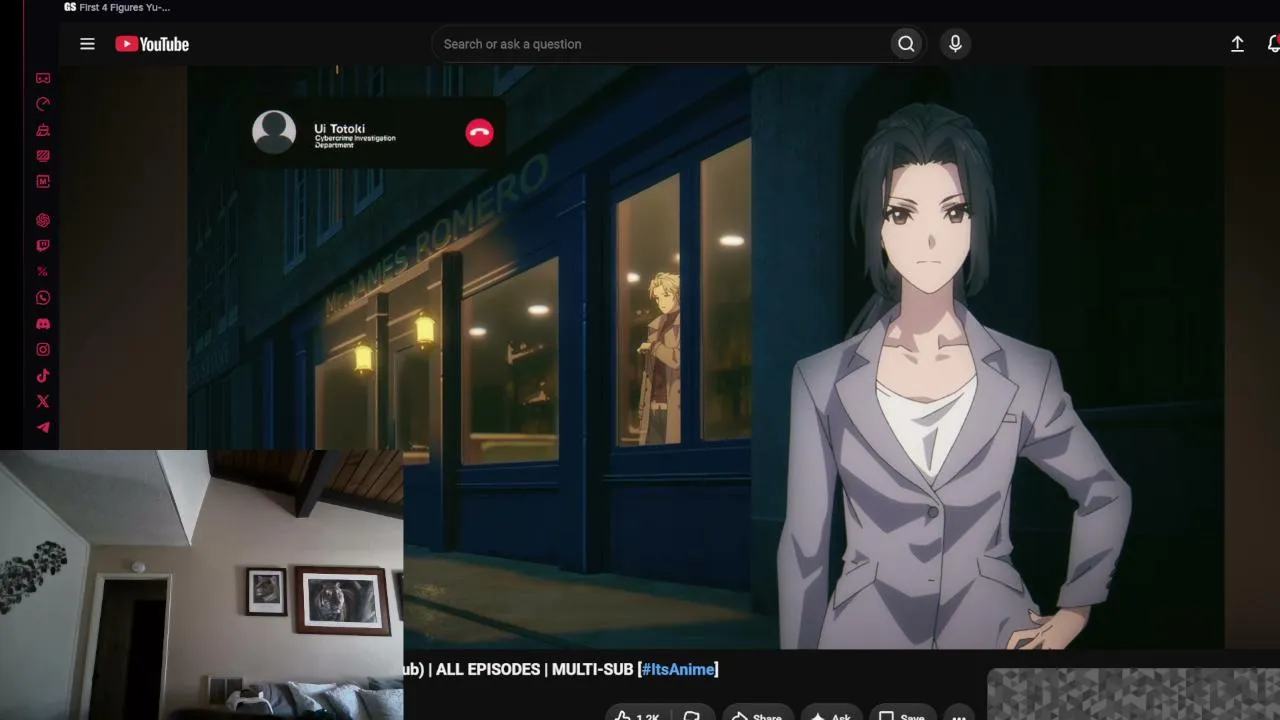Image resolution: width=1280 pixels, height=720 pixels.
Task: Open the GX Corner gamepad icon in the sidebar
Action: (43, 78)
